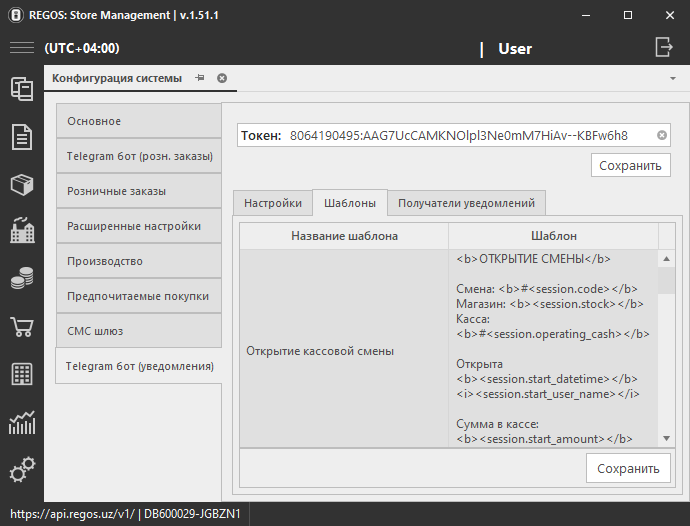Open the shopping cart sidebar icon
This screenshot has width=690, height=526.
(x=21, y=327)
